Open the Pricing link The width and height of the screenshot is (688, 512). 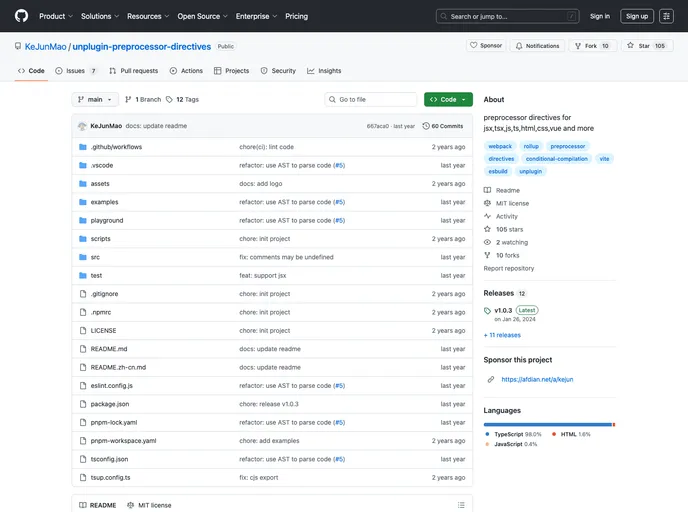point(297,16)
